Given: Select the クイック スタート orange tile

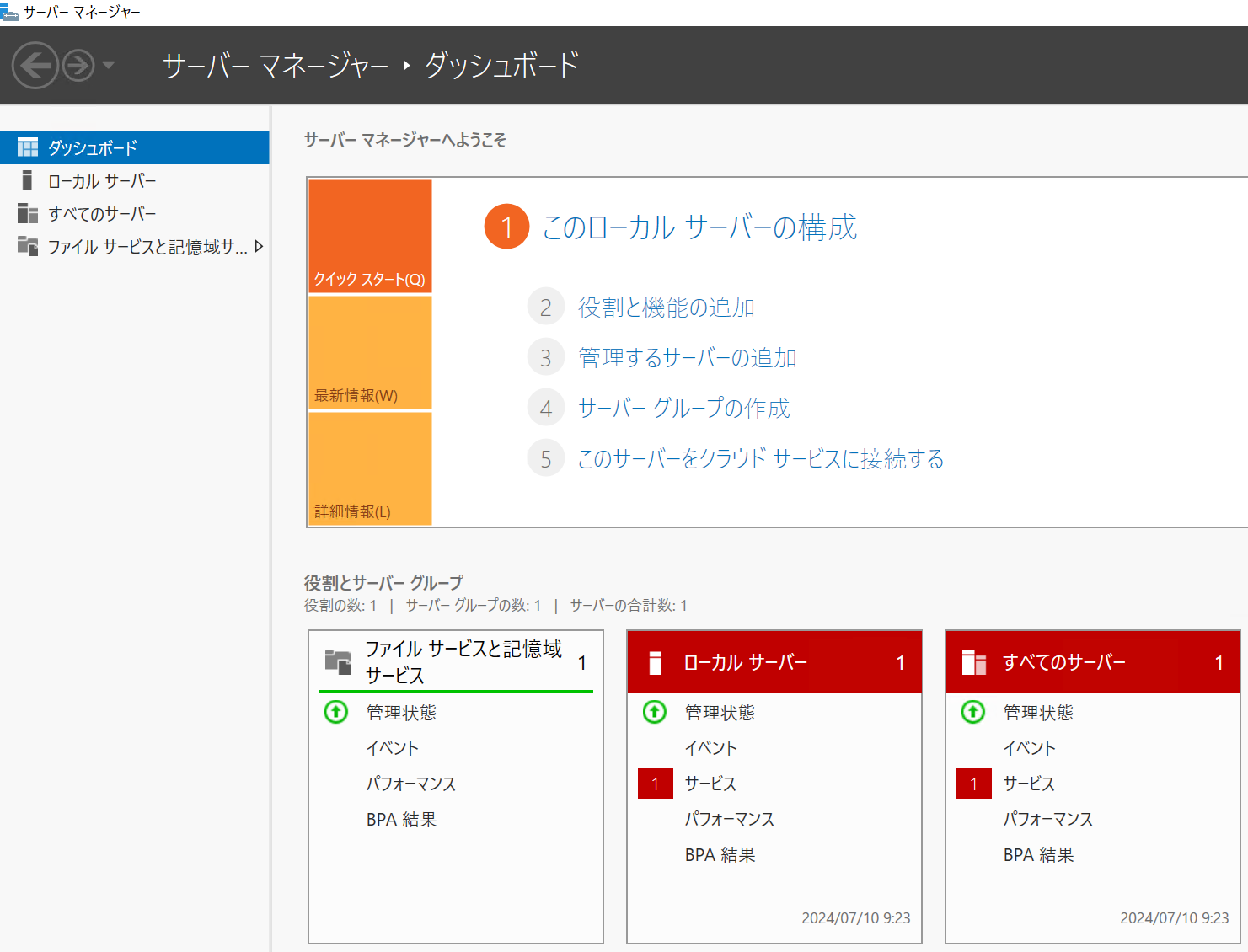Looking at the screenshot, I should (x=370, y=236).
